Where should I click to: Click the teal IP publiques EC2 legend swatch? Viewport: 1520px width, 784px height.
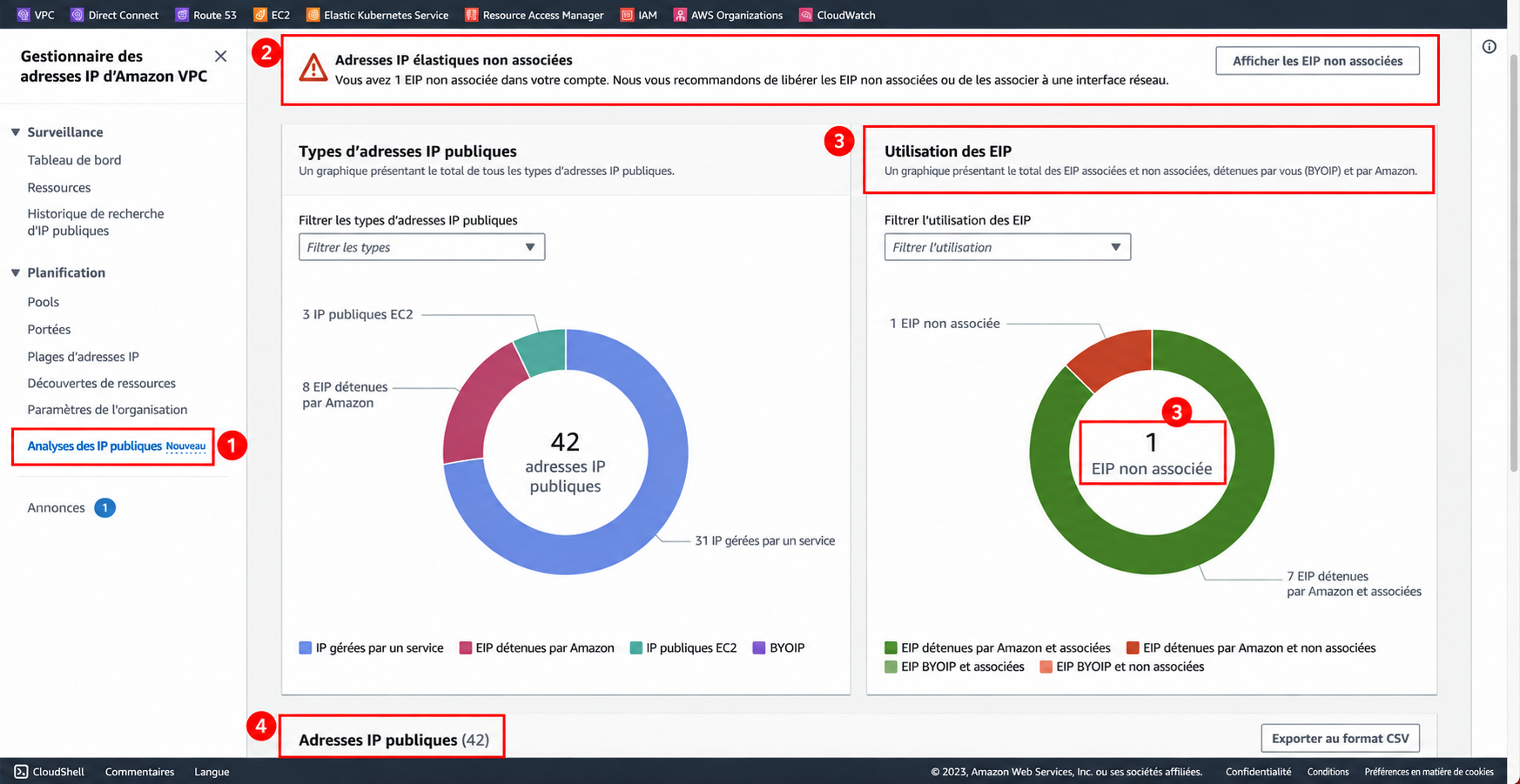pos(636,648)
